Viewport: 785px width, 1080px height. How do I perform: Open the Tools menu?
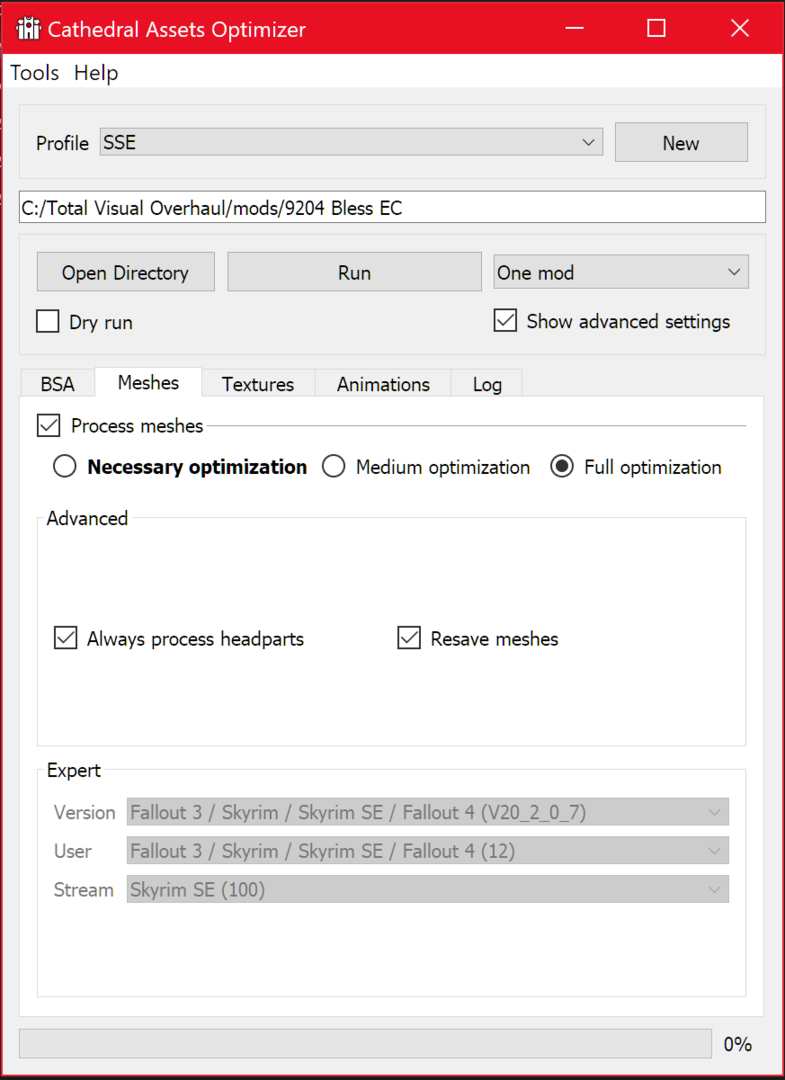[x=34, y=72]
